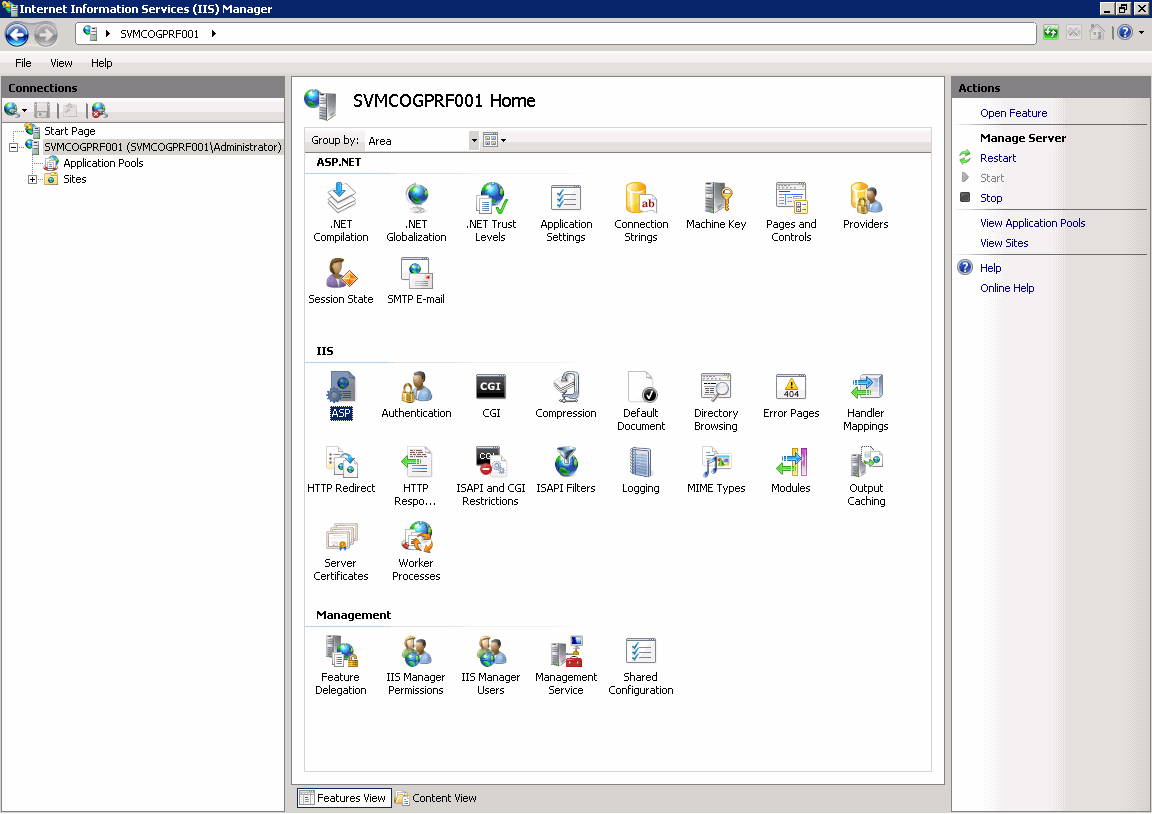This screenshot has width=1152, height=814.
Task: Open the File menu
Action: point(23,63)
